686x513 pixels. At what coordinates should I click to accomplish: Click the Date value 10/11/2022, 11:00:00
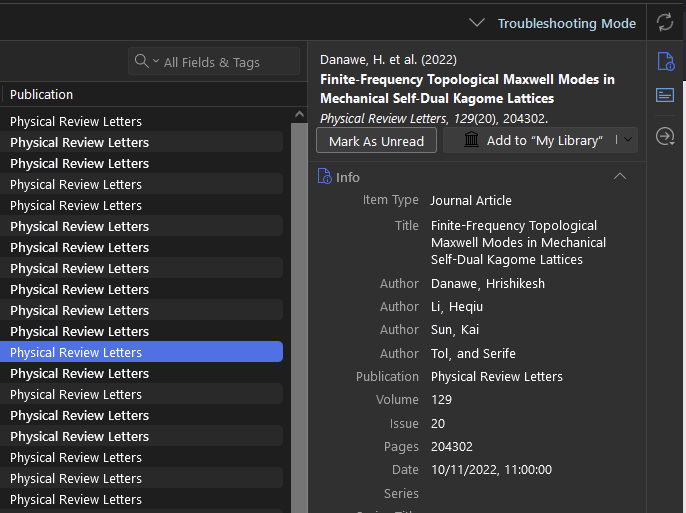tap(491, 469)
